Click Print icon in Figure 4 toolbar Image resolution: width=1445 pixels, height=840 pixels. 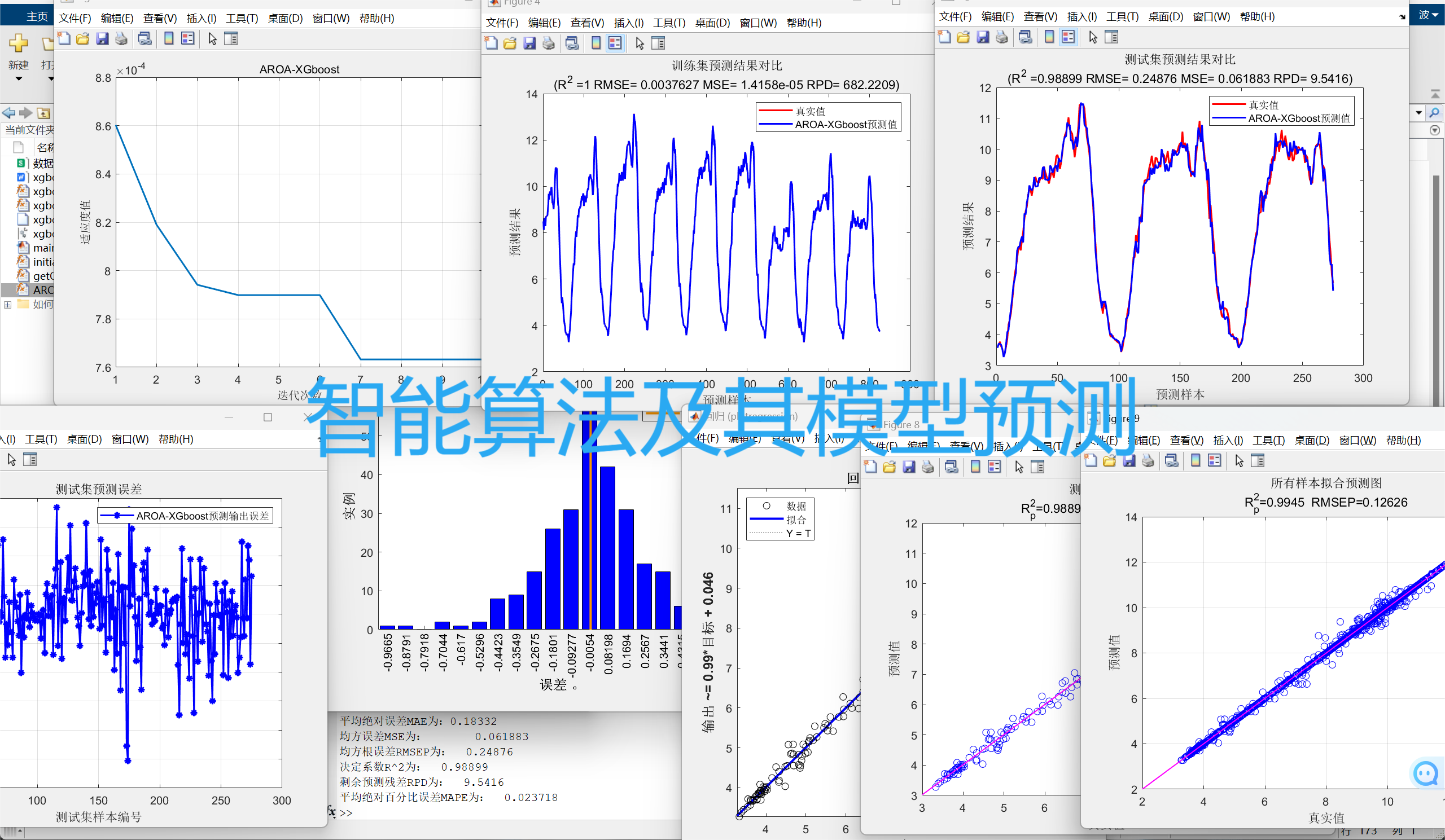pos(549,43)
